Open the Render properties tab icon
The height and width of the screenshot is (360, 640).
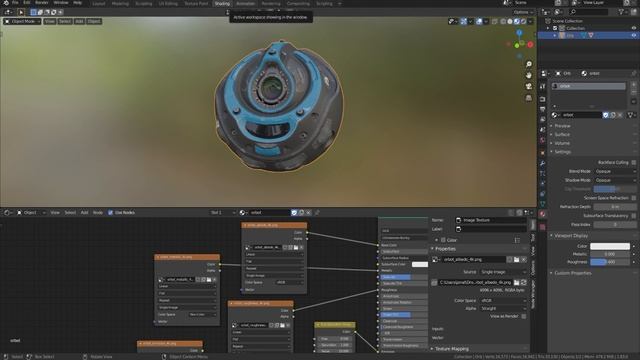542,99
